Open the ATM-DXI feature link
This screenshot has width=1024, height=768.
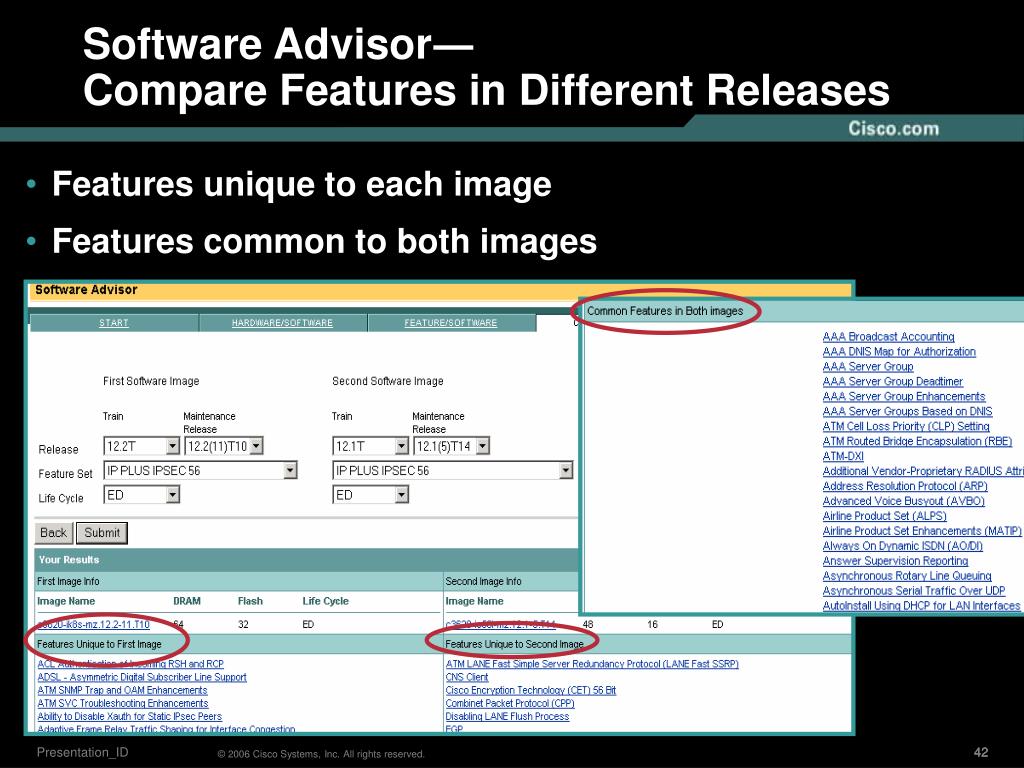(x=843, y=456)
